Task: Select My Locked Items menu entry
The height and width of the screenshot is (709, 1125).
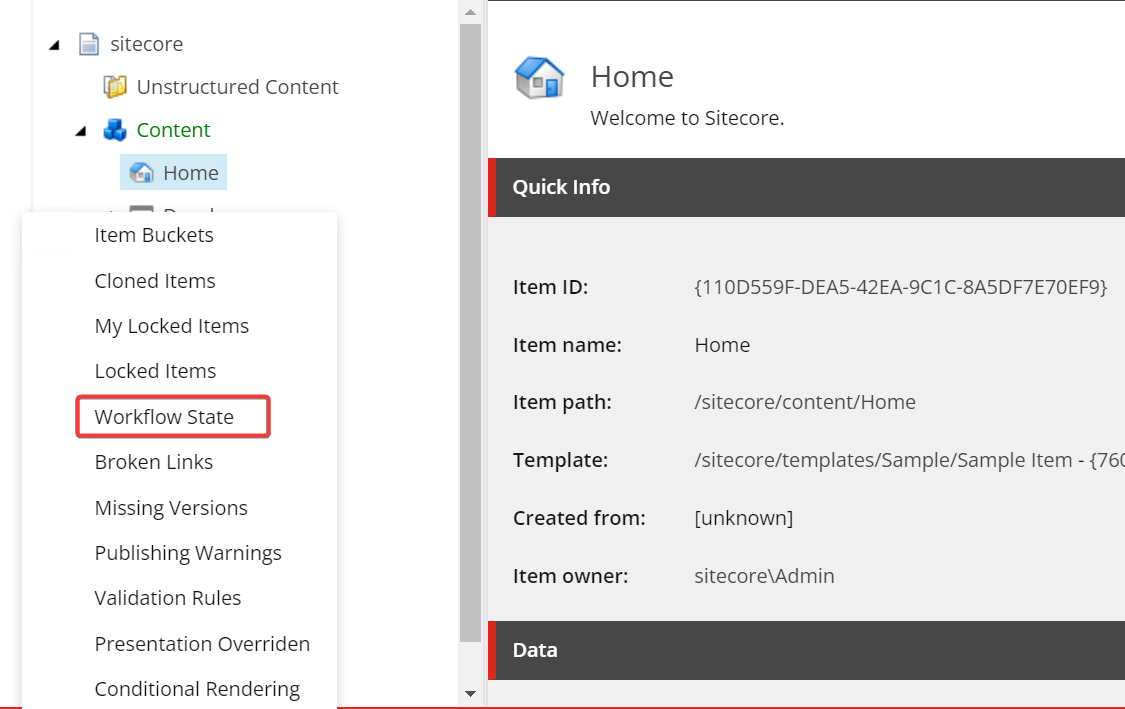Action: pos(171,326)
